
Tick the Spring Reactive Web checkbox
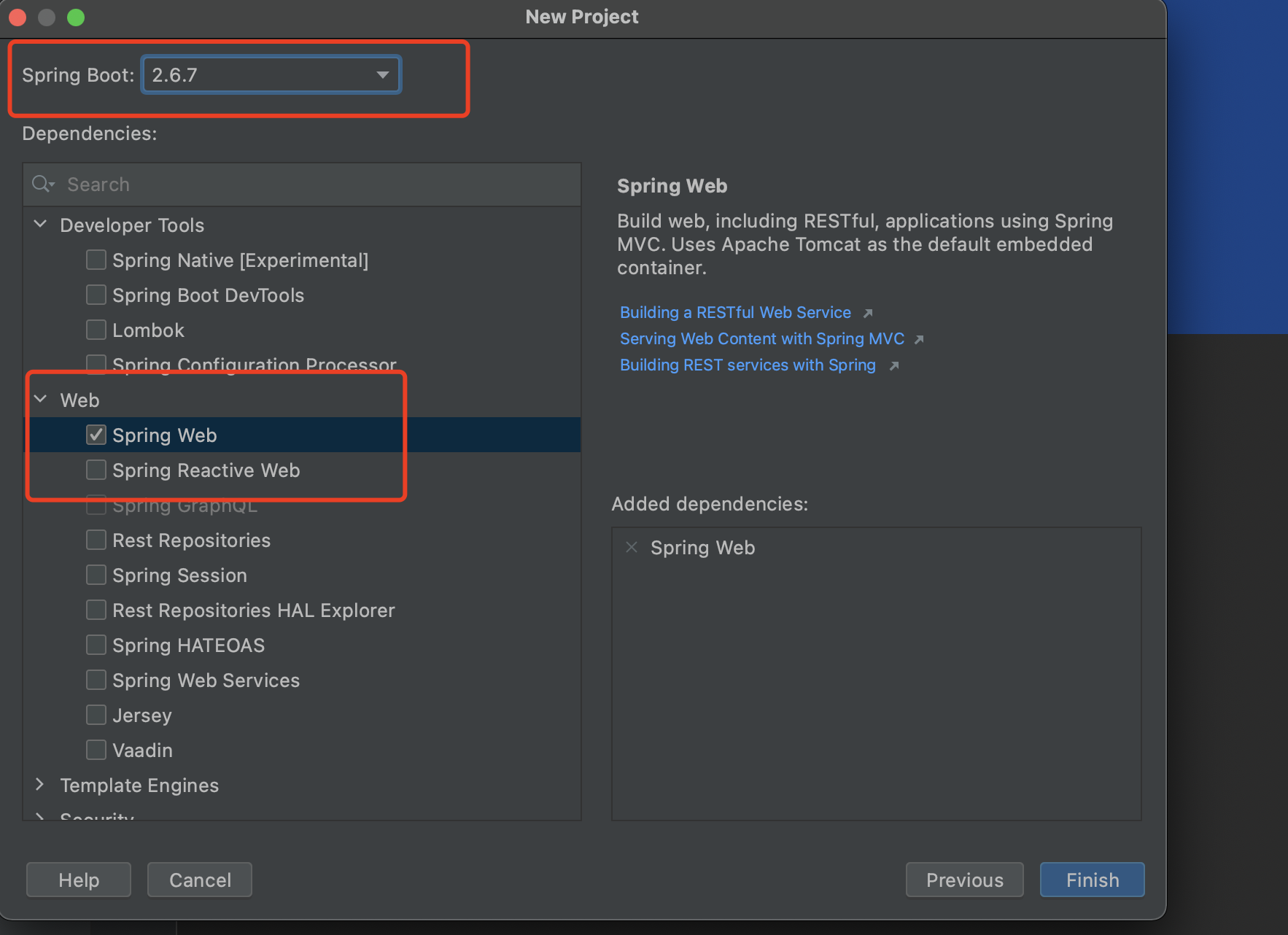point(96,470)
